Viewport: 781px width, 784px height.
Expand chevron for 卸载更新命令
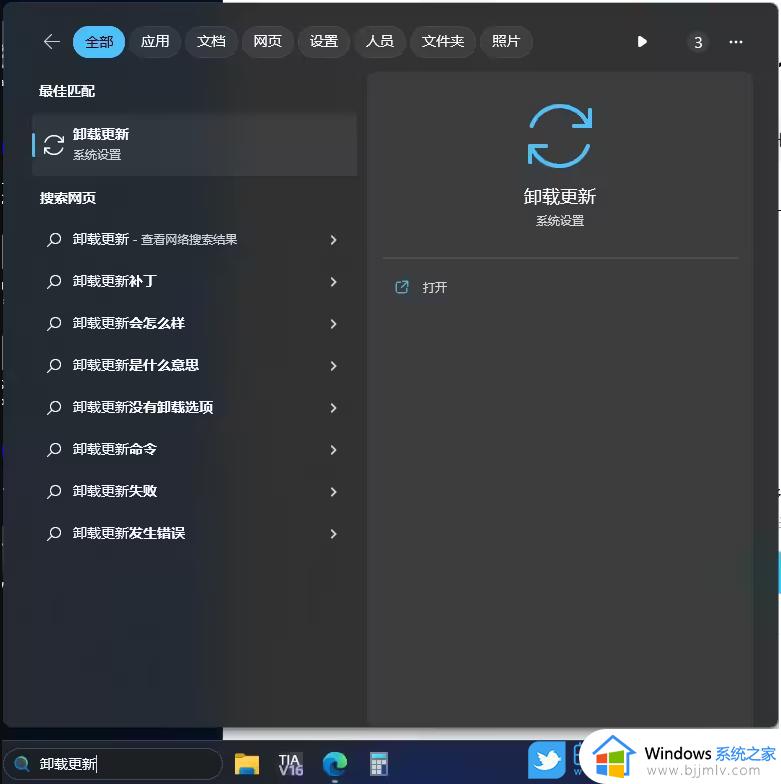[334, 450]
